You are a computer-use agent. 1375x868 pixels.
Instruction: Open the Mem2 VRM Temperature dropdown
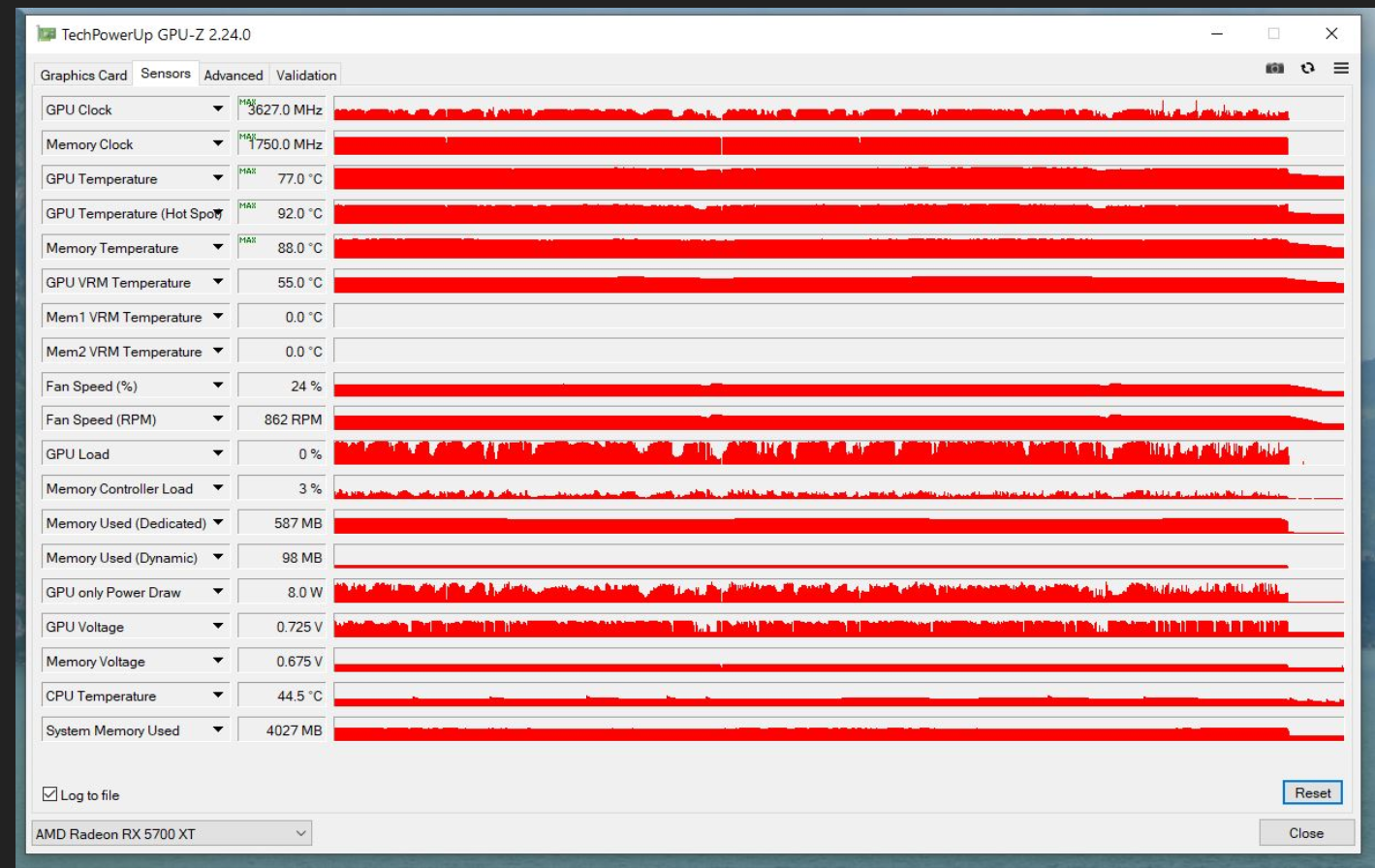pos(218,352)
